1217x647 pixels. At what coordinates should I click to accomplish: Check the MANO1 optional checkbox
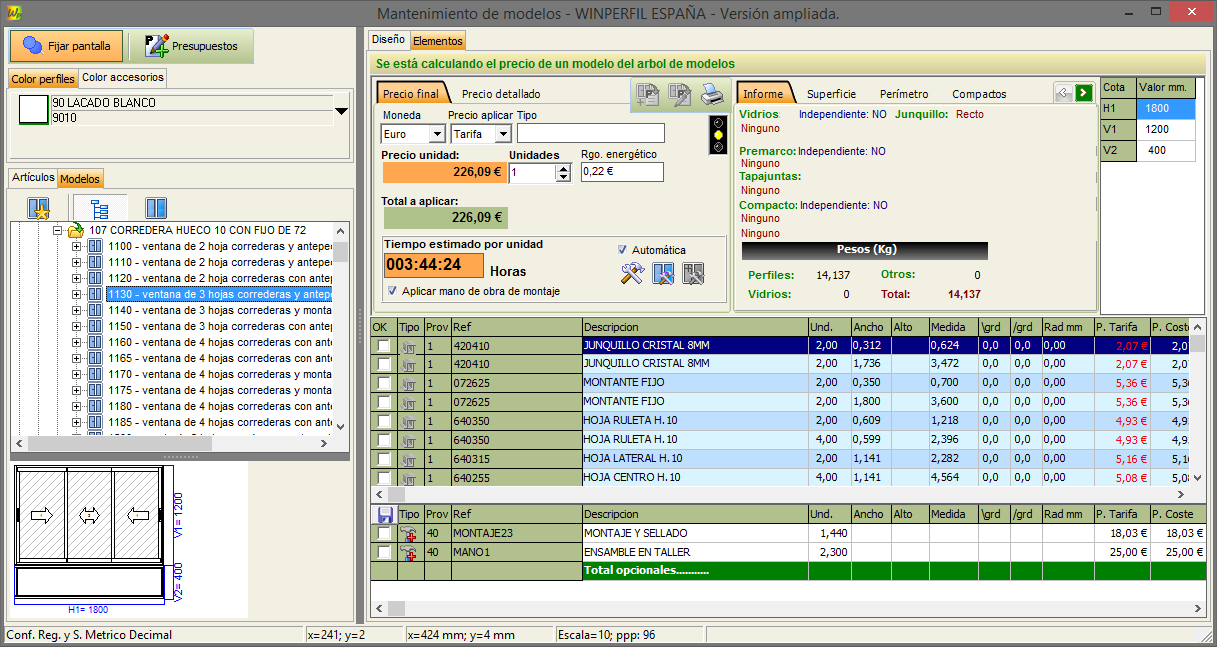(384, 552)
